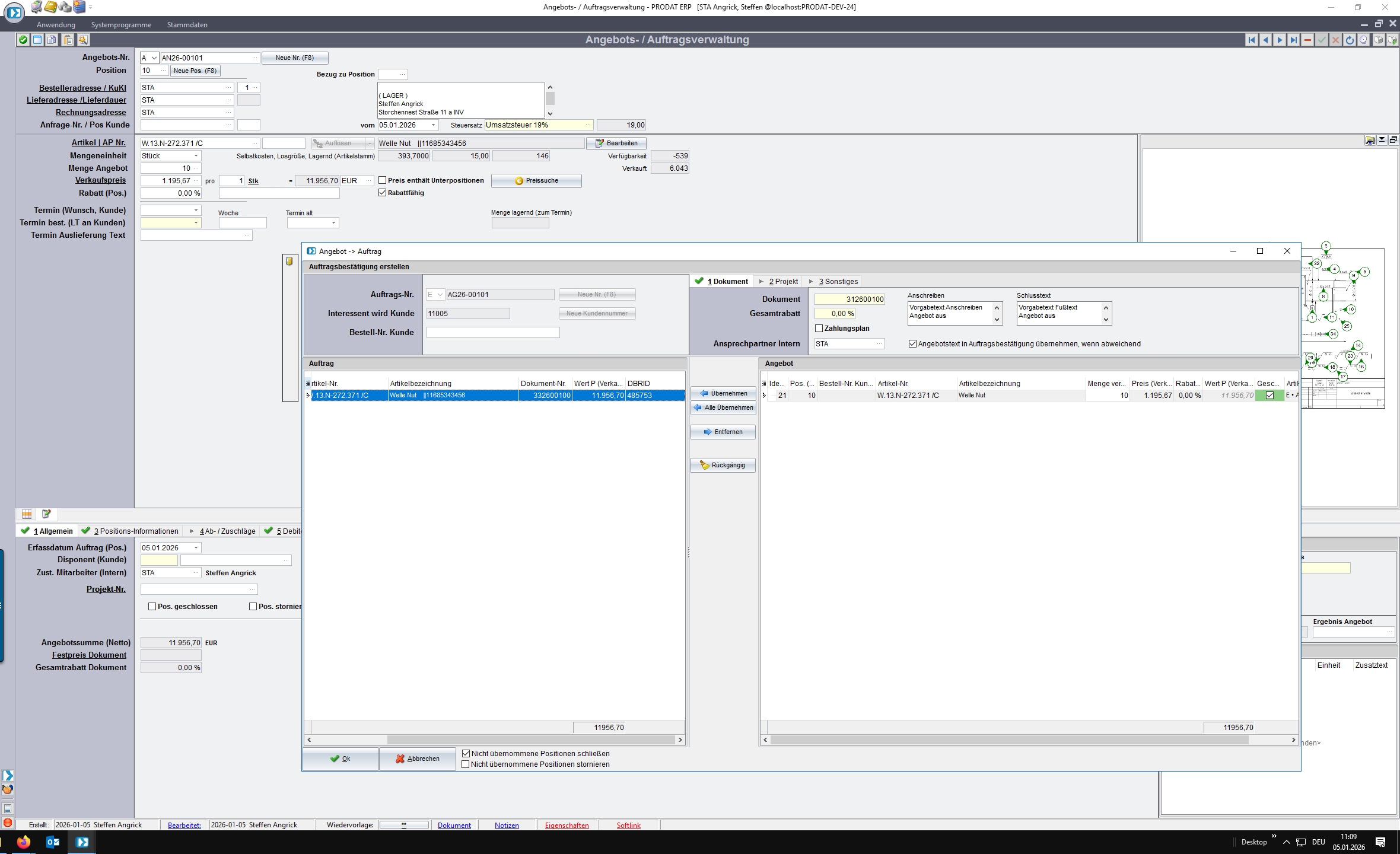This screenshot has height=854, width=1400.
Task: Click the magic wand toolbar icon
Action: click(x=83, y=40)
